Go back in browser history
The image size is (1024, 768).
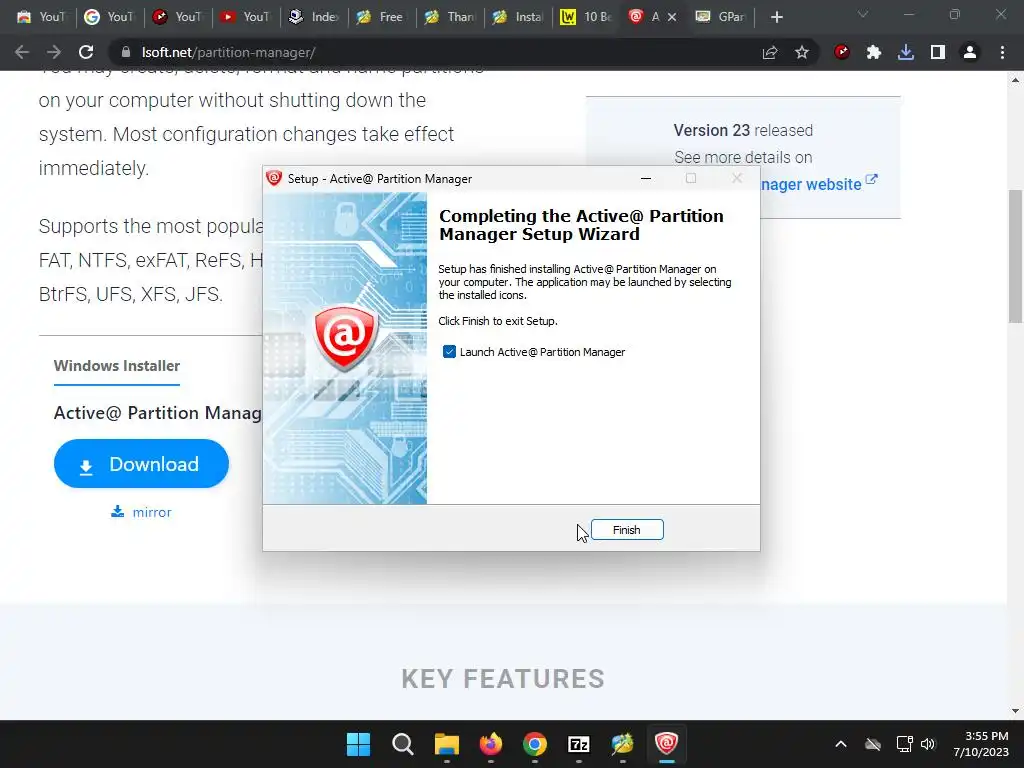[22, 52]
